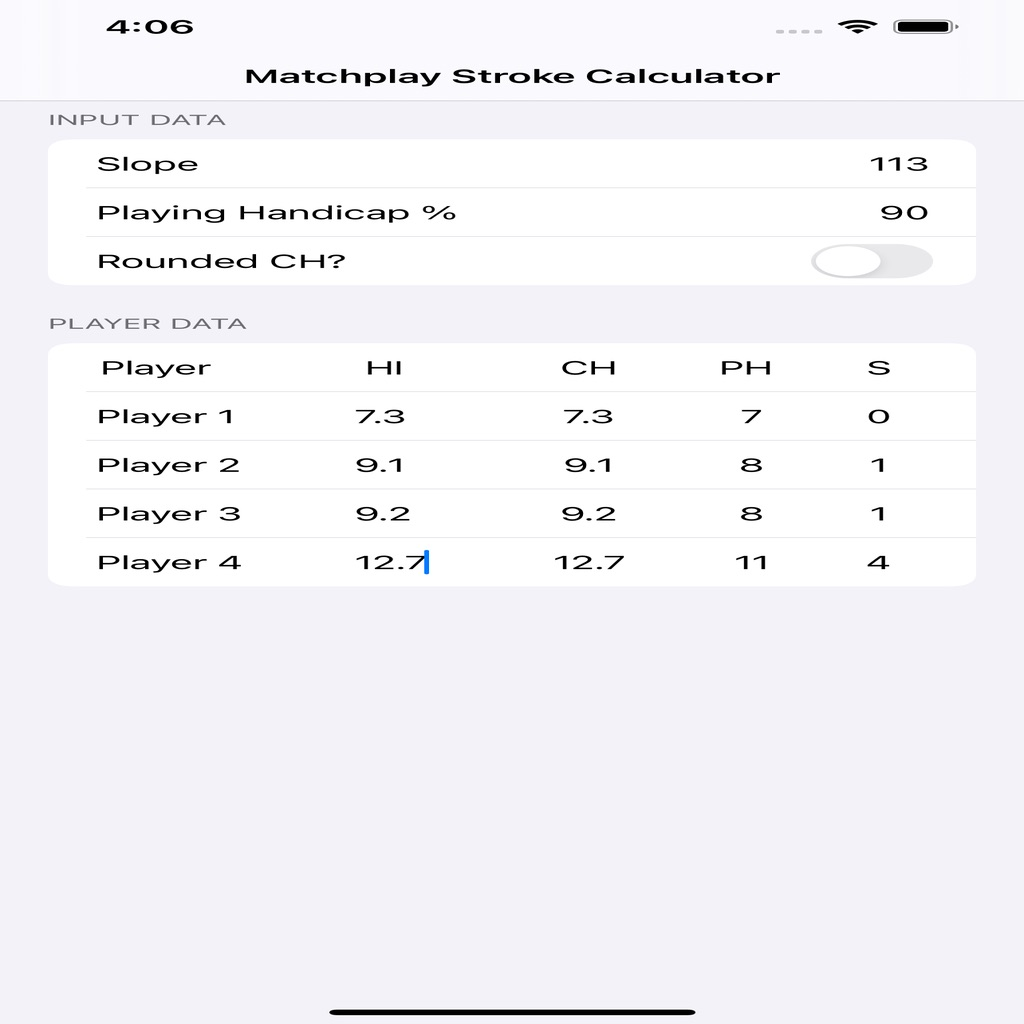Tap Player 4 course handicap 12.7
The height and width of the screenshot is (1024, 1024).
pyautogui.click(x=589, y=562)
